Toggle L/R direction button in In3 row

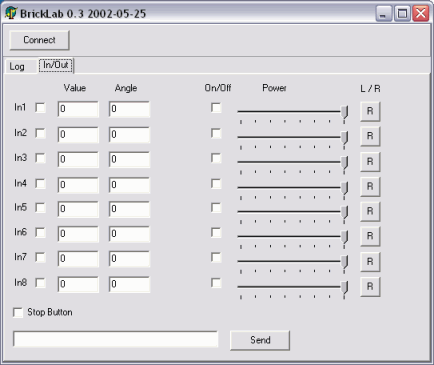(x=370, y=162)
